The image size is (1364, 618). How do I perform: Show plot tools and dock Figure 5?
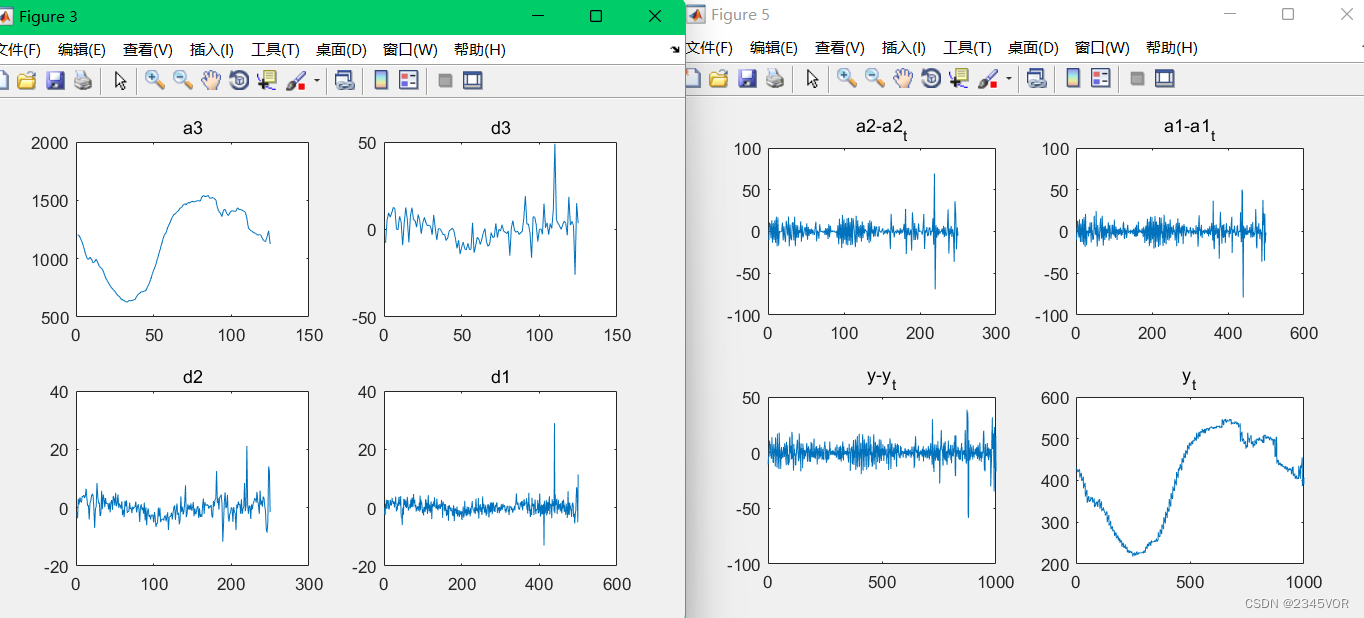tap(1165, 79)
